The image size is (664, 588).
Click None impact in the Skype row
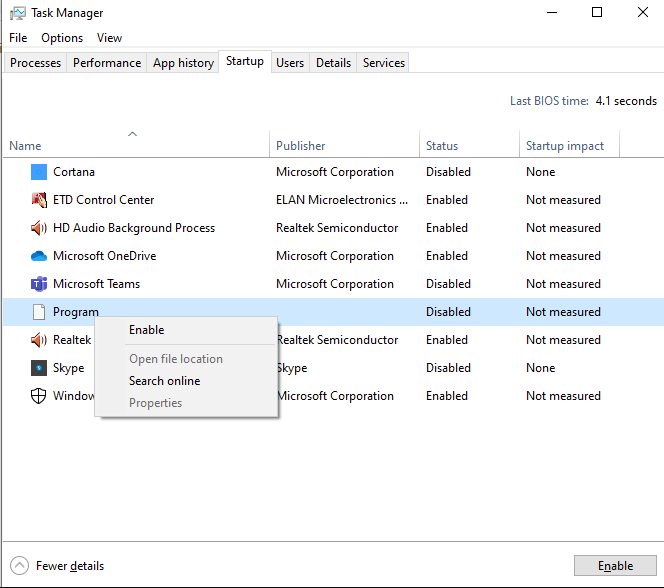[540, 368]
